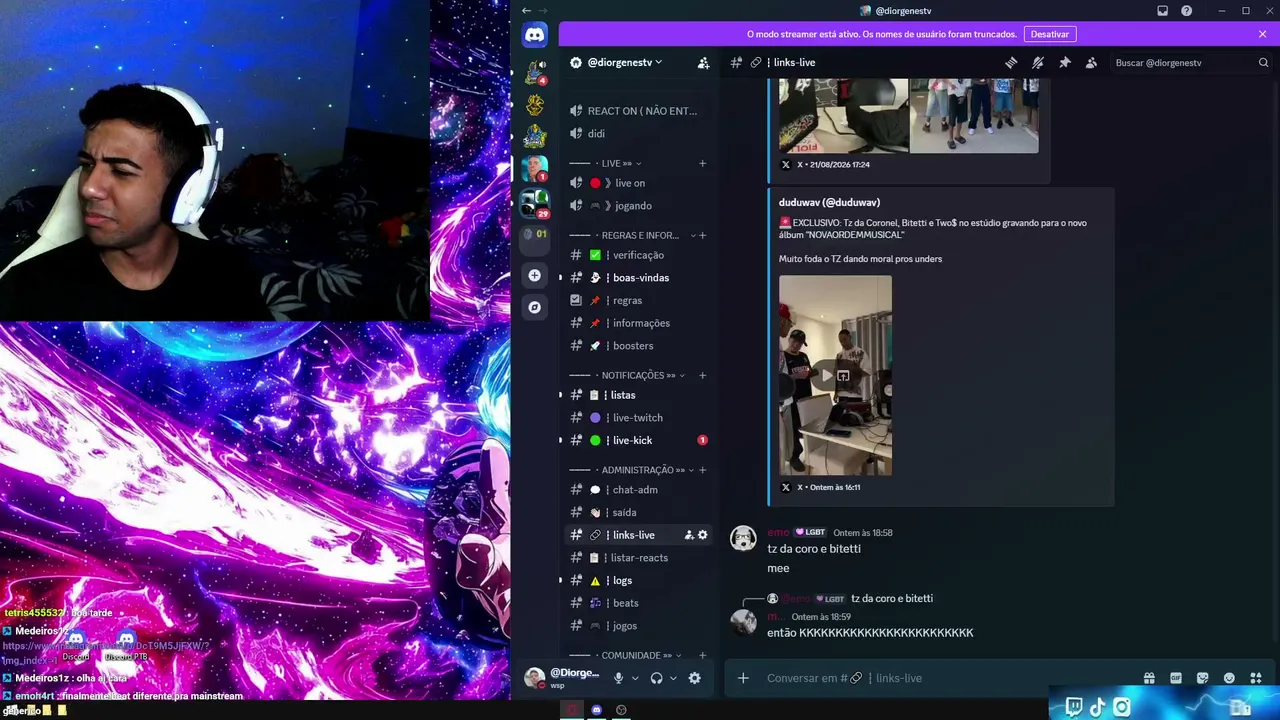Create channel in ADMINISTRAÇÃO category
Screen dimensions: 1280x720
[x=703, y=470]
